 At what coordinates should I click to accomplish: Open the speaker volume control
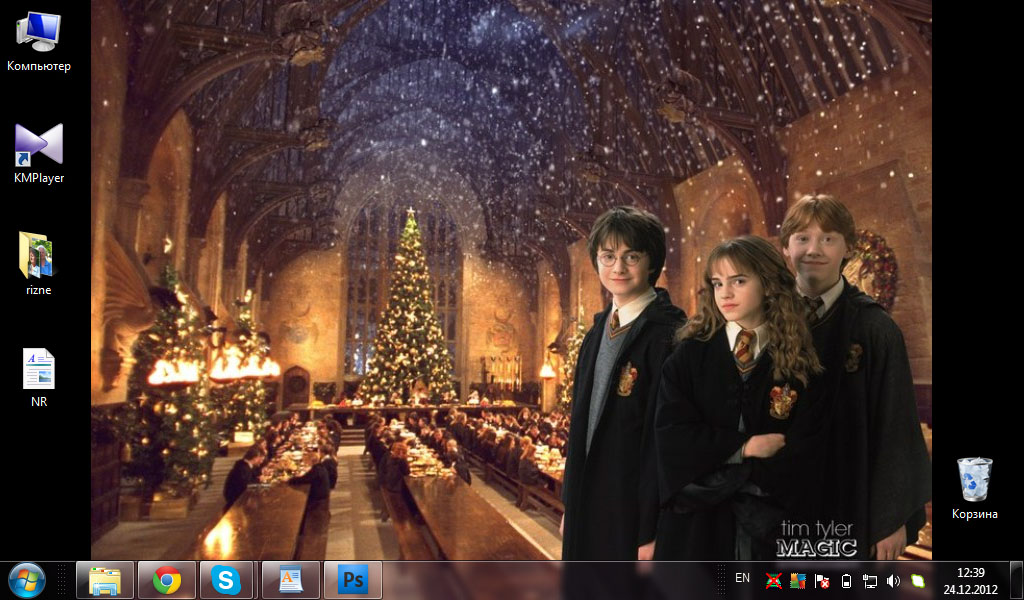[893, 580]
